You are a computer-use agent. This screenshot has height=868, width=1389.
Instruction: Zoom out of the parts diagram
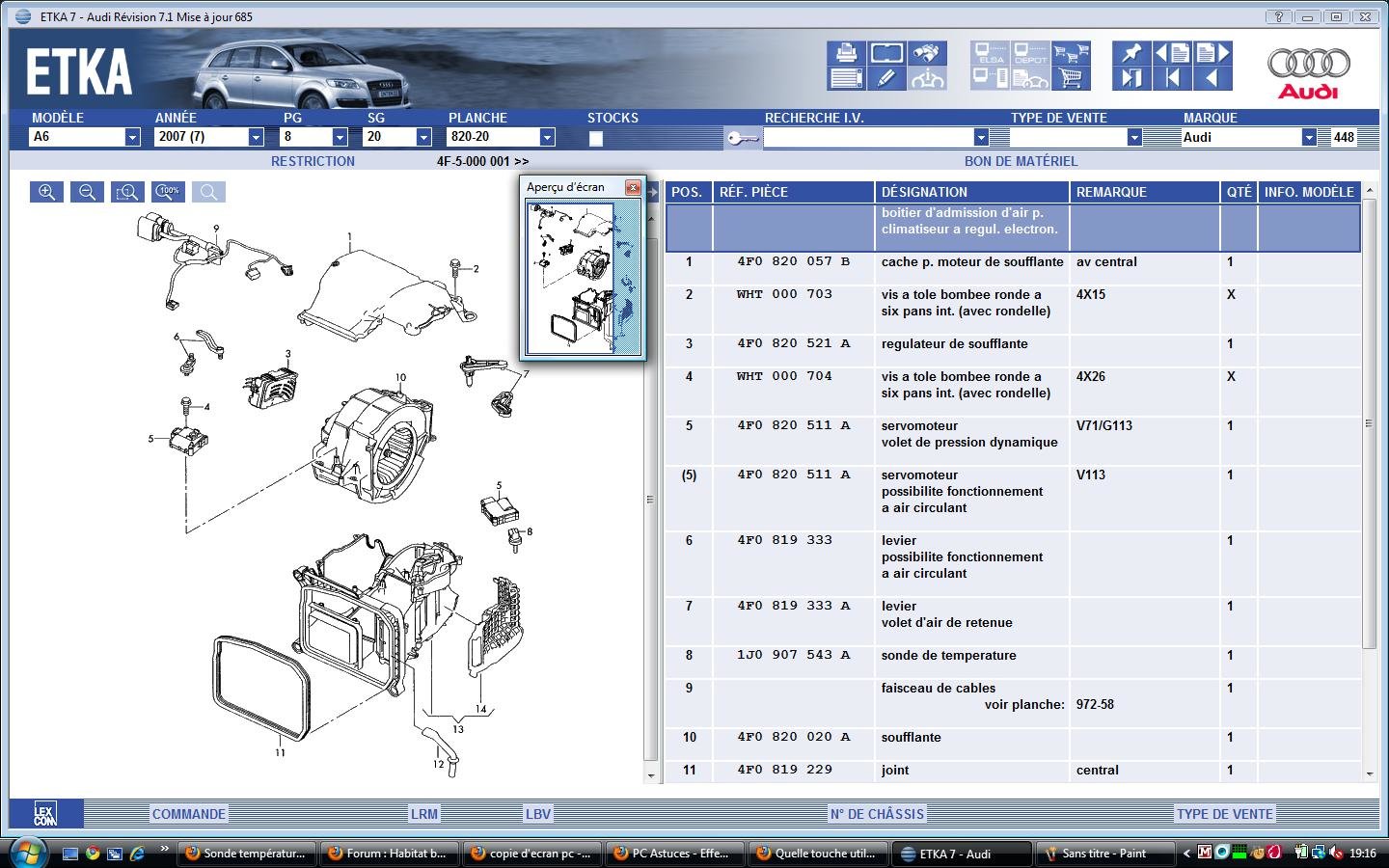point(87,192)
